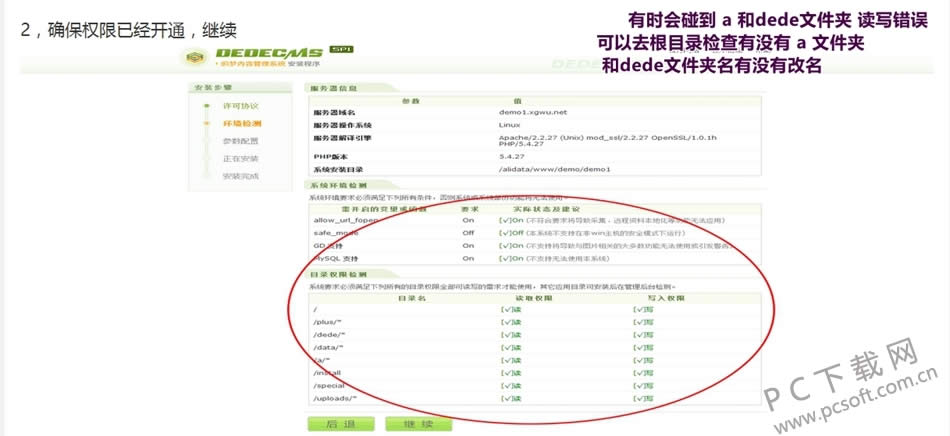Click the SP1 version badge
Image resolution: width=950 pixels, height=436 pixels.
tap(341, 50)
